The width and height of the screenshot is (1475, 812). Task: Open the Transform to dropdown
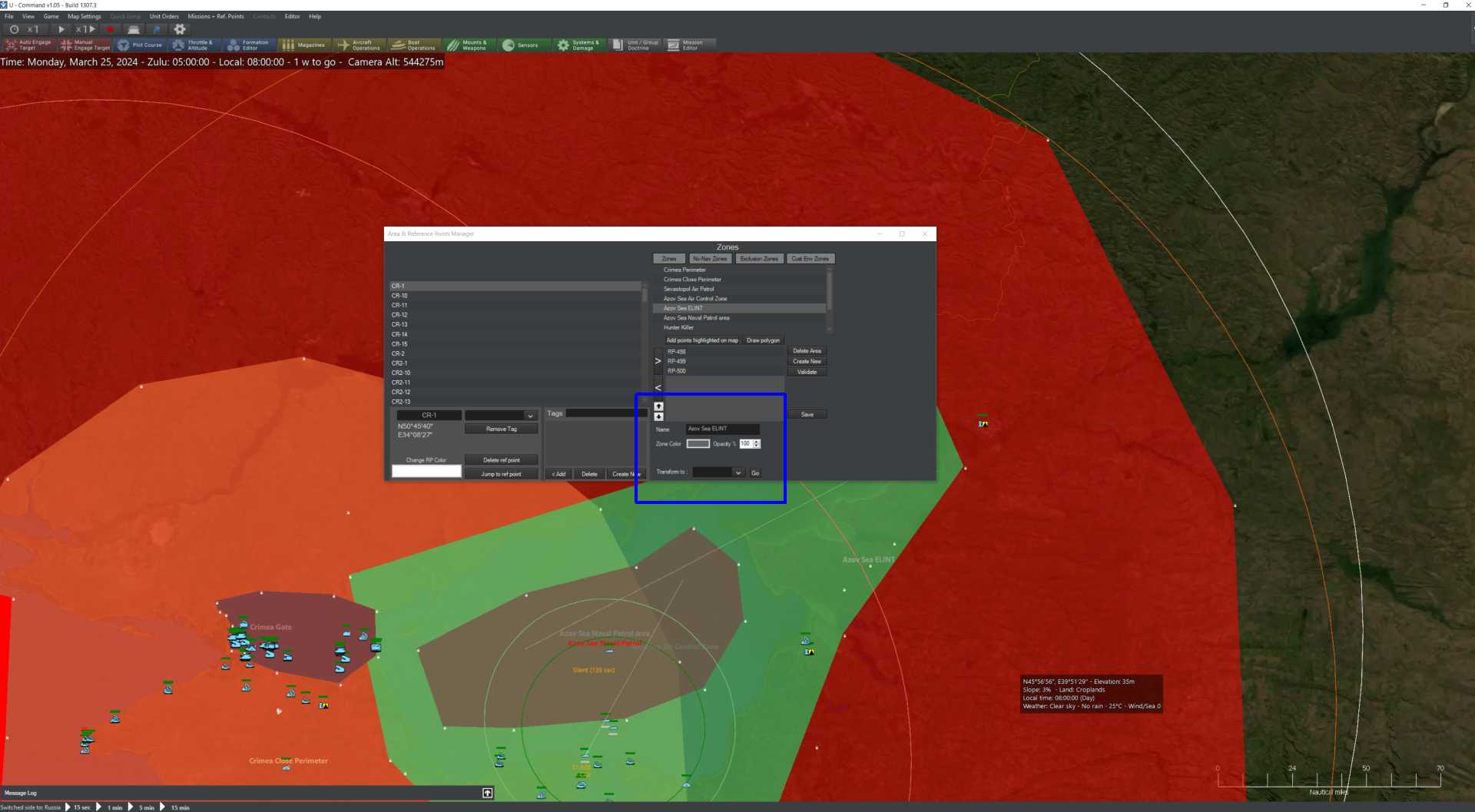718,472
